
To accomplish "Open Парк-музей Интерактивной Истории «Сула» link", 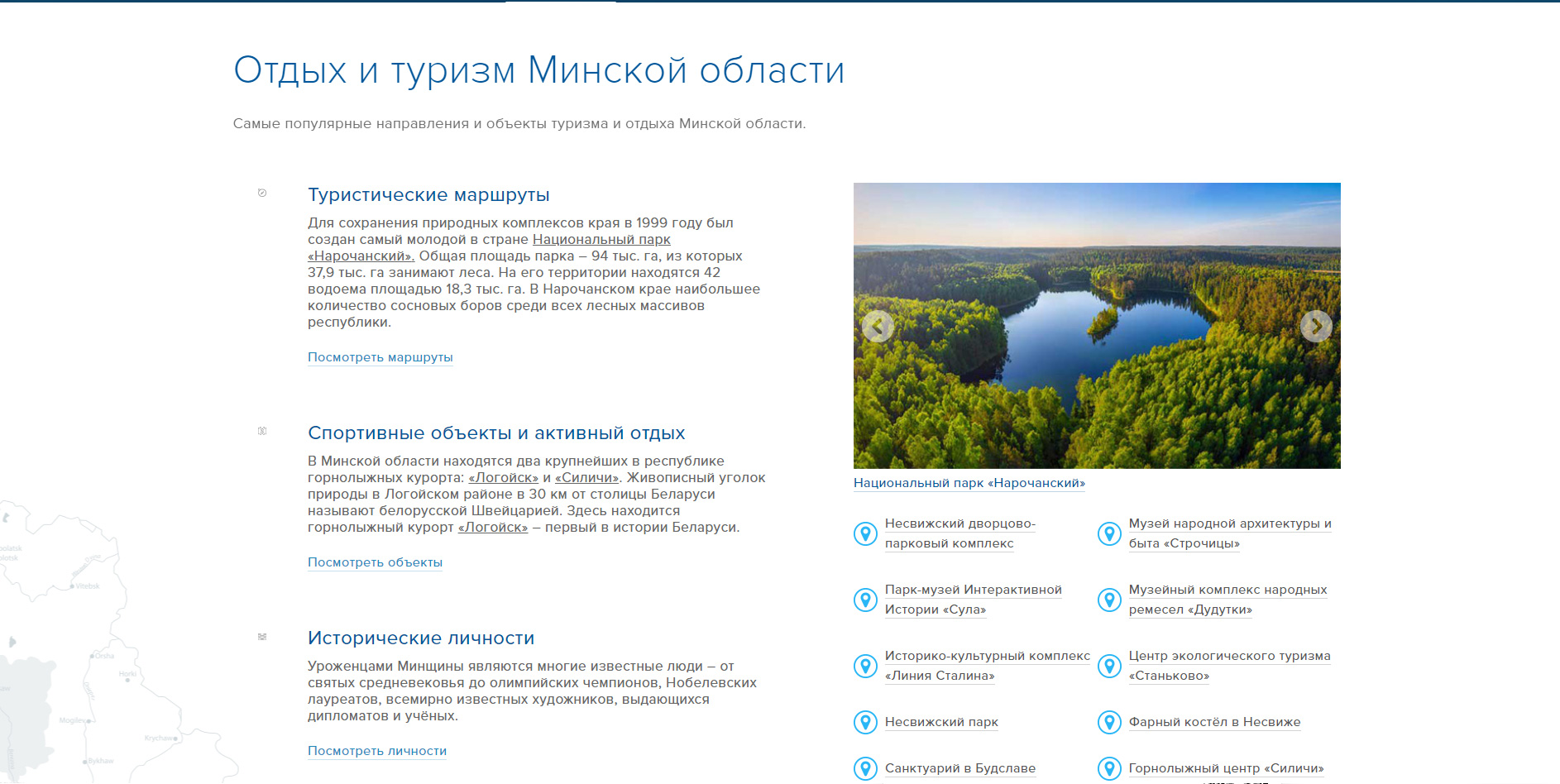I will click(974, 600).
